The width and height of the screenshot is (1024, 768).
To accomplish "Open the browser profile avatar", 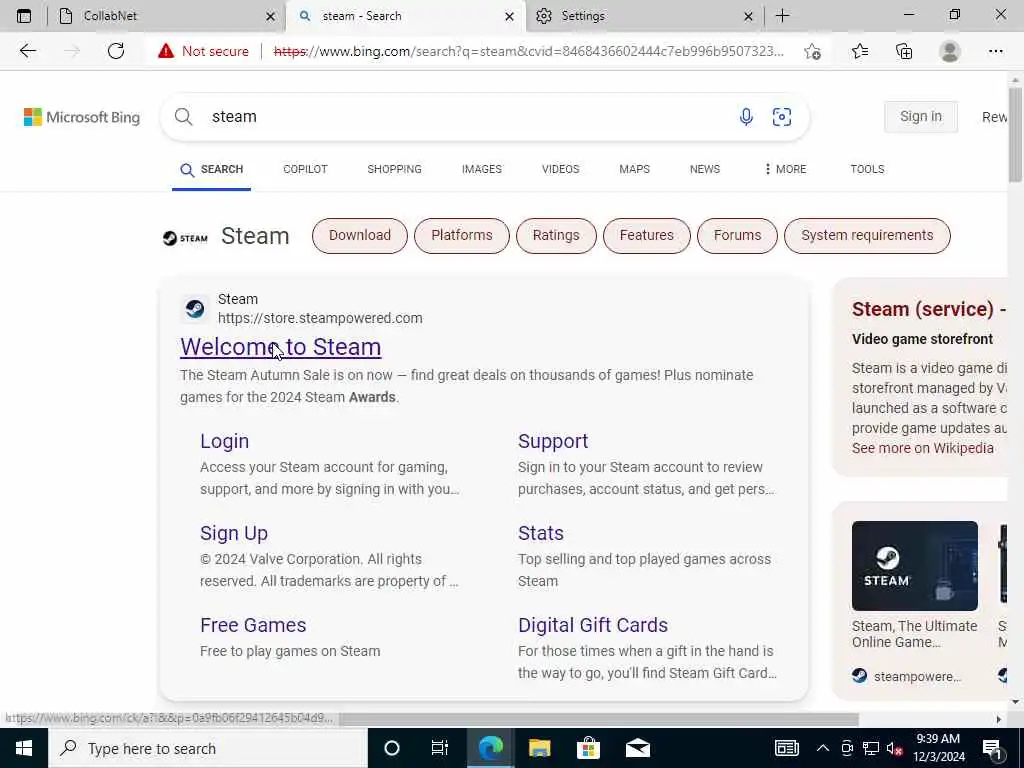I will pyautogui.click(x=950, y=51).
